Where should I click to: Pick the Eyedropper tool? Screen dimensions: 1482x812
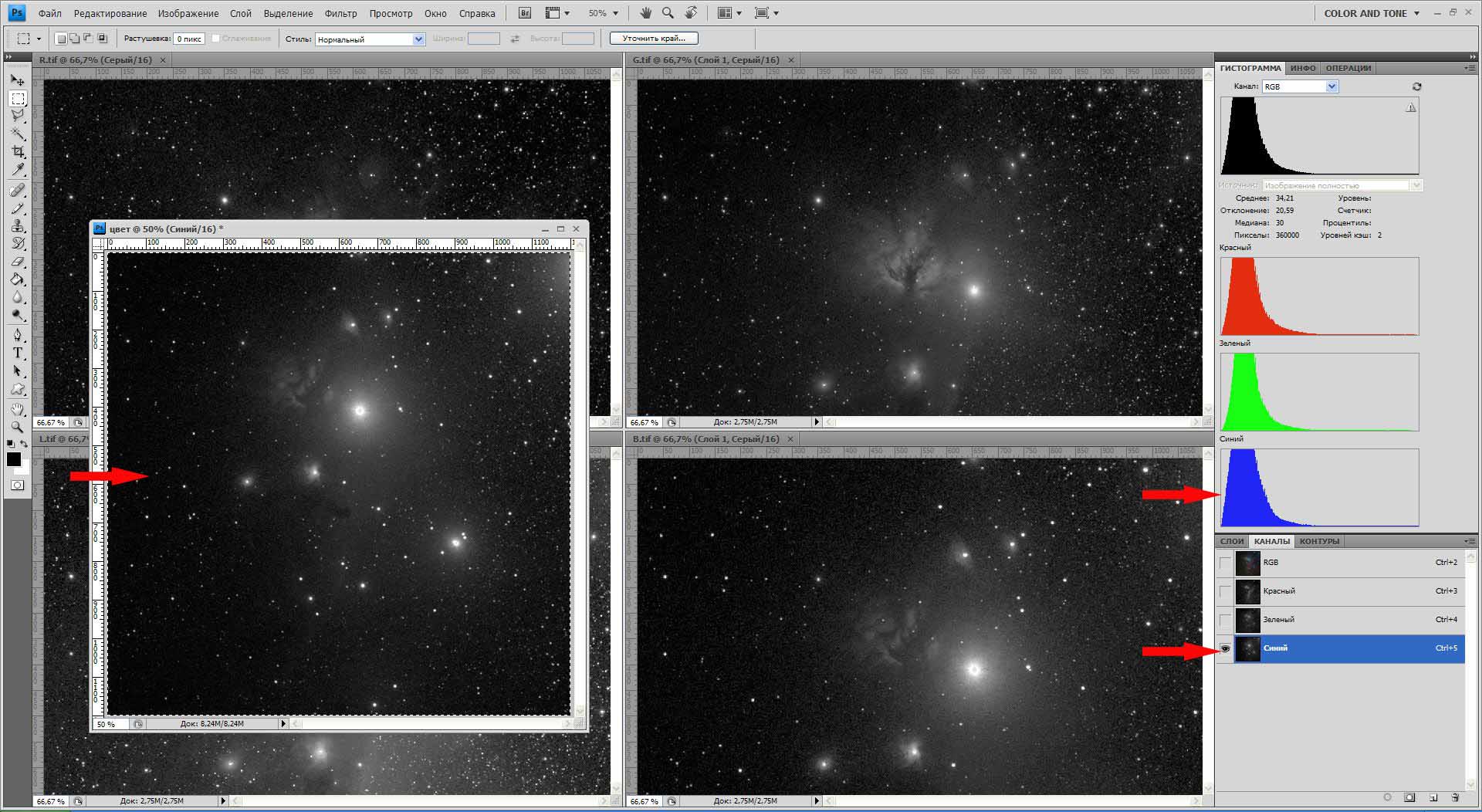[18, 170]
